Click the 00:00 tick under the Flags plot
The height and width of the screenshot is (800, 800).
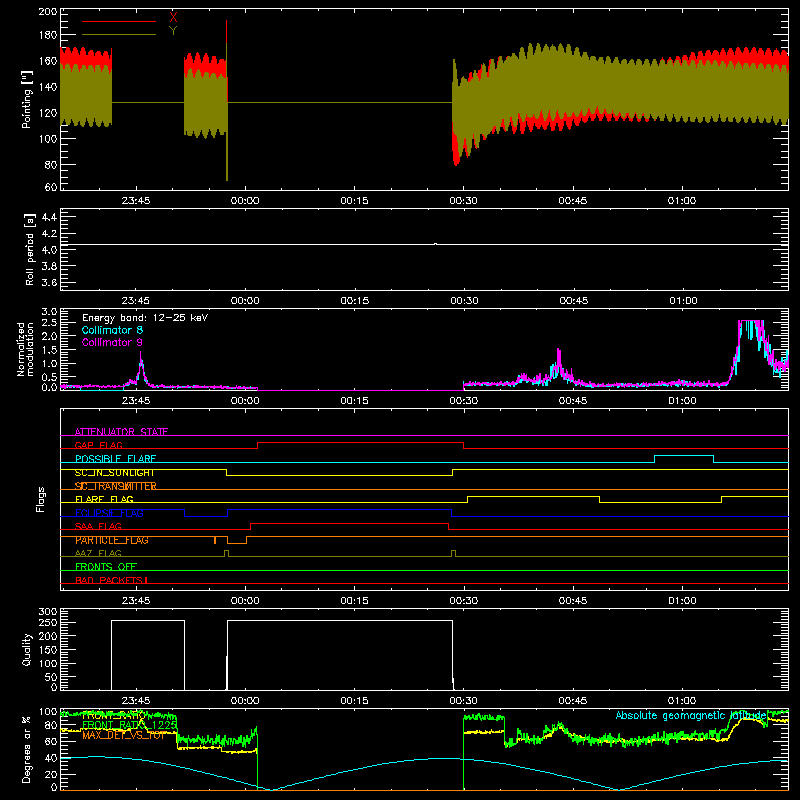(x=245, y=601)
